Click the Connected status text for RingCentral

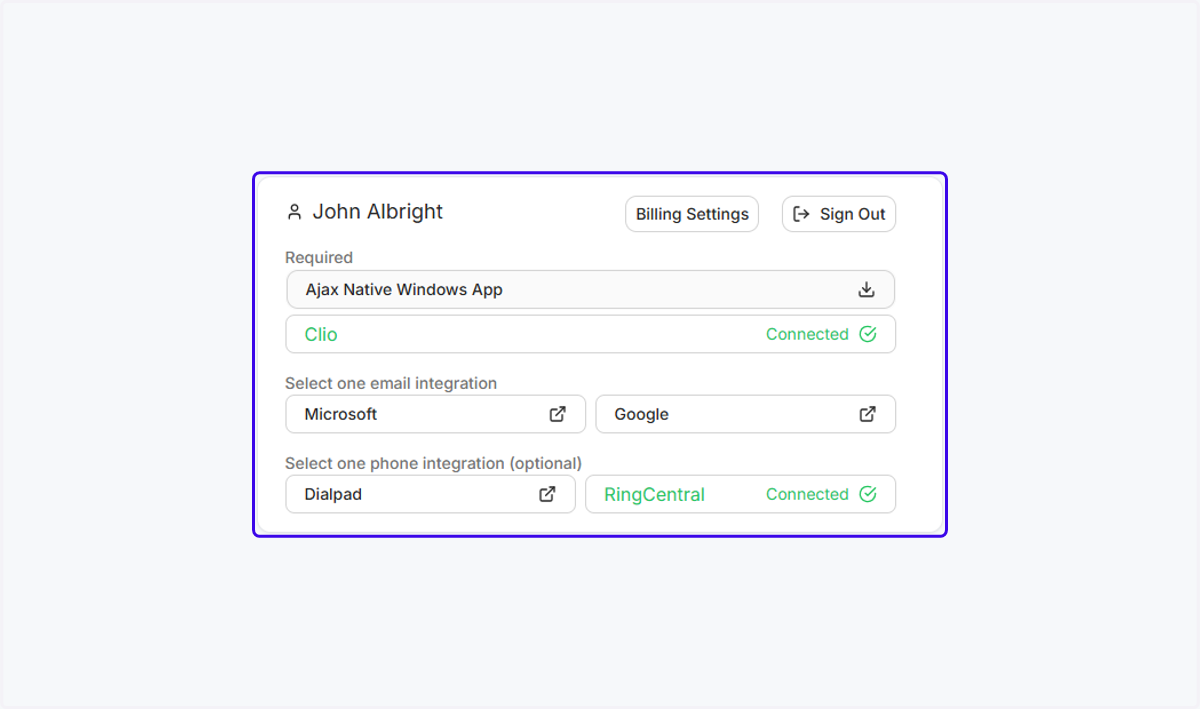[807, 494]
